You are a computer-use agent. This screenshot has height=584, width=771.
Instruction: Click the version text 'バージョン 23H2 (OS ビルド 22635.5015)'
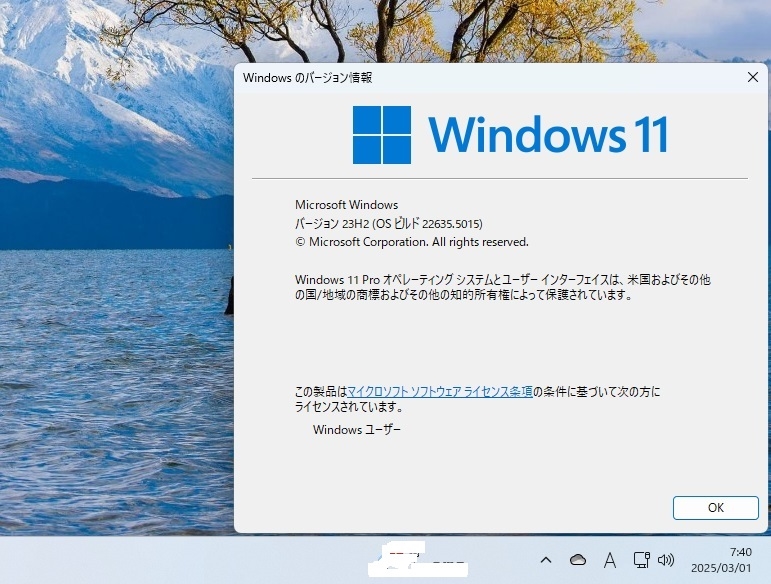(x=388, y=224)
